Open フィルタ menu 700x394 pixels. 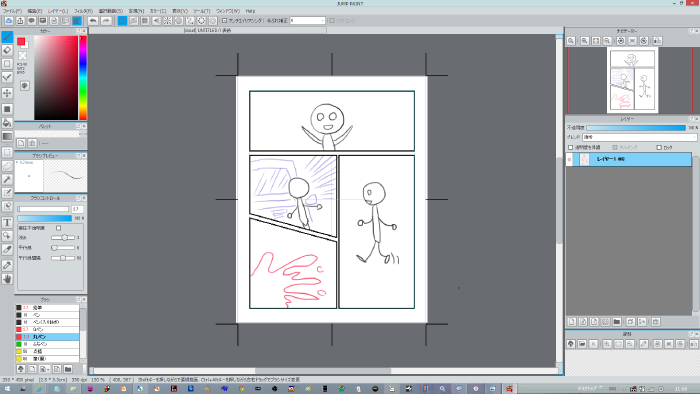[x=83, y=11]
